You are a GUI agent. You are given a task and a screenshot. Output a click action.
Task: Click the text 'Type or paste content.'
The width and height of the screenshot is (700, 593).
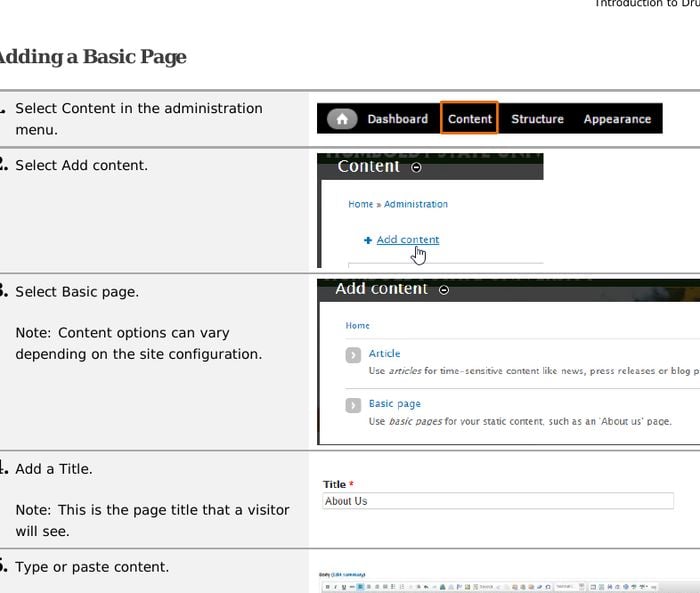click(92, 567)
